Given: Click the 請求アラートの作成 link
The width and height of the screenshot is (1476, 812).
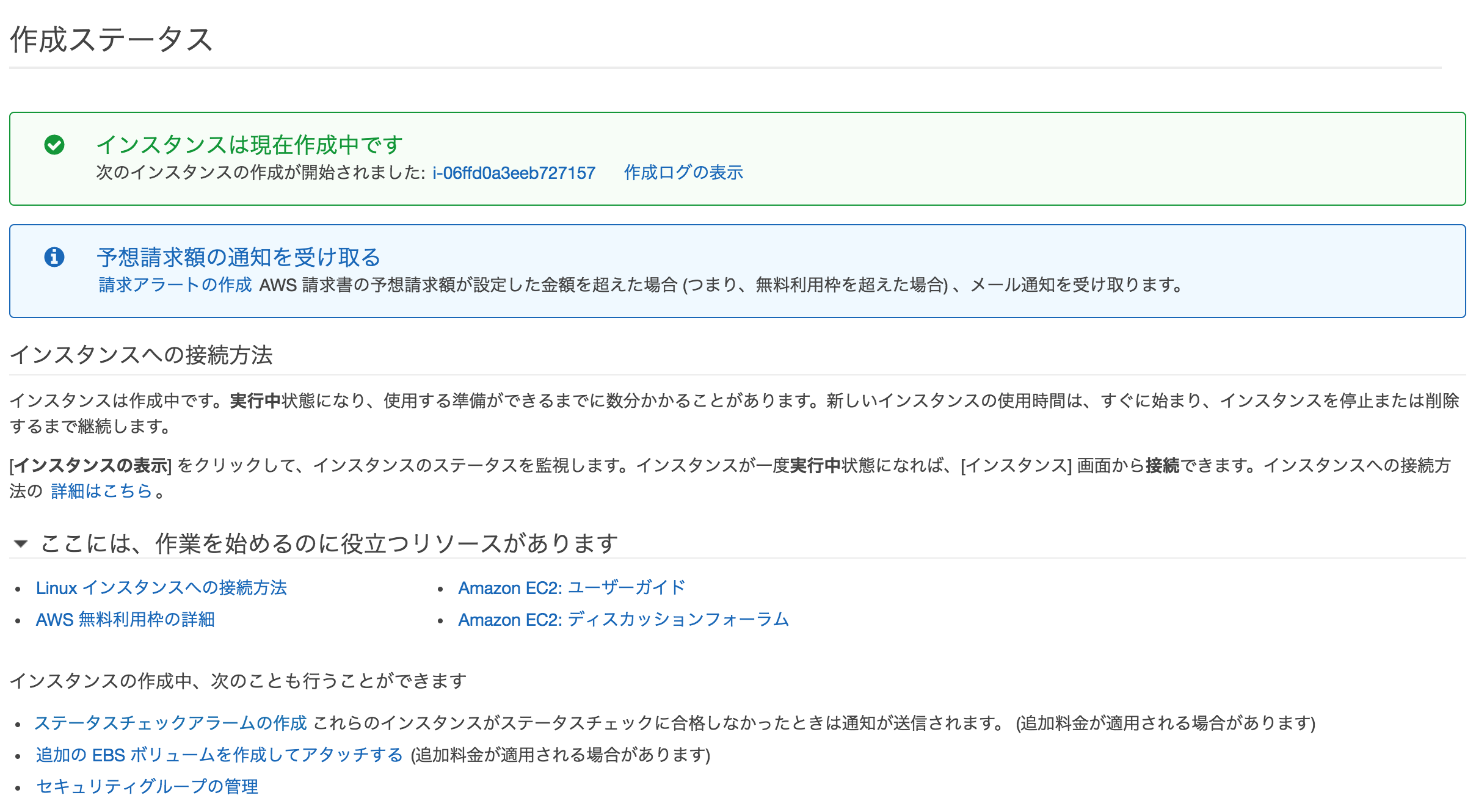Looking at the screenshot, I should (175, 285).
